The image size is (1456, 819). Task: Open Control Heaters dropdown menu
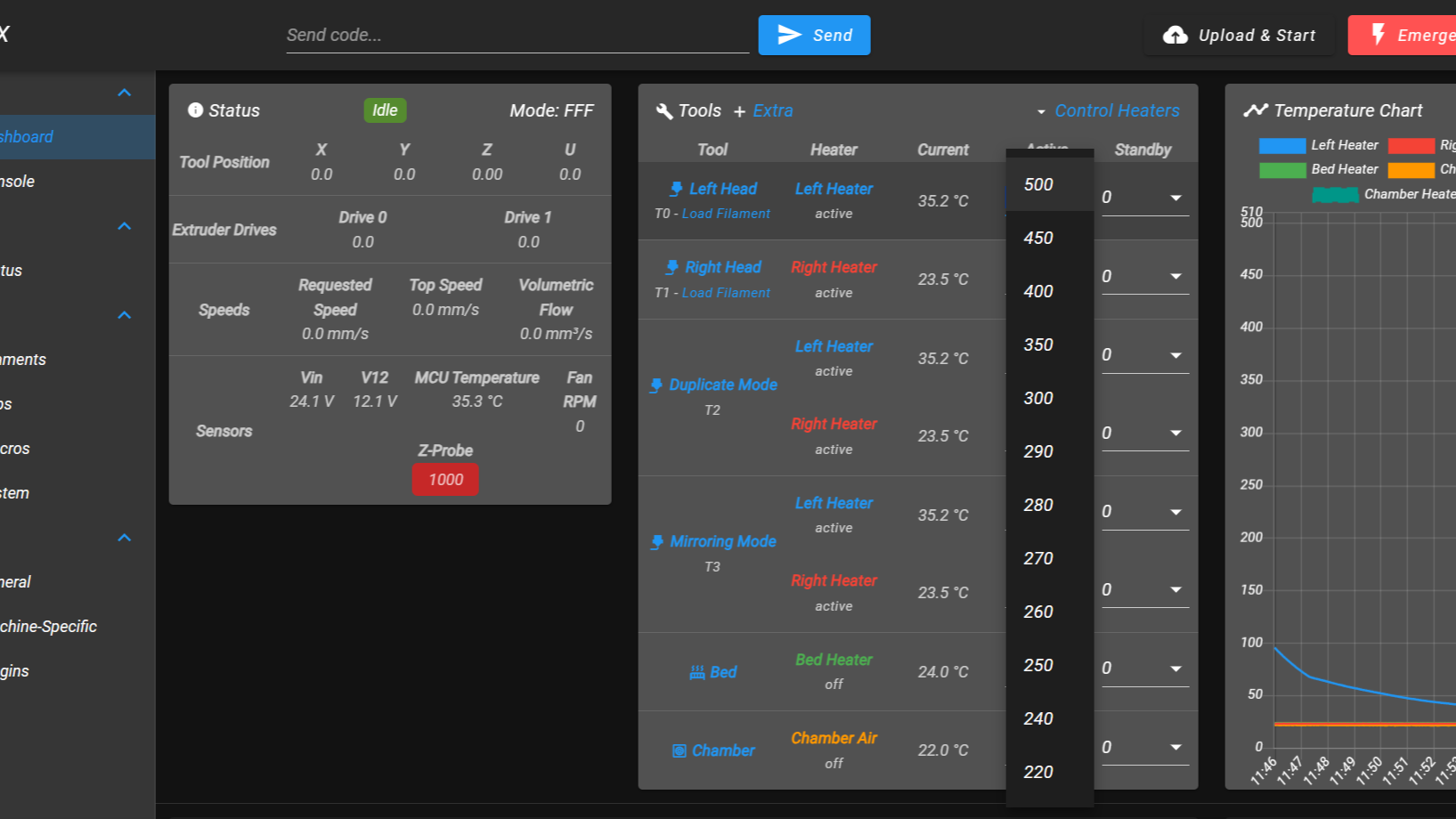(1108, 110)
